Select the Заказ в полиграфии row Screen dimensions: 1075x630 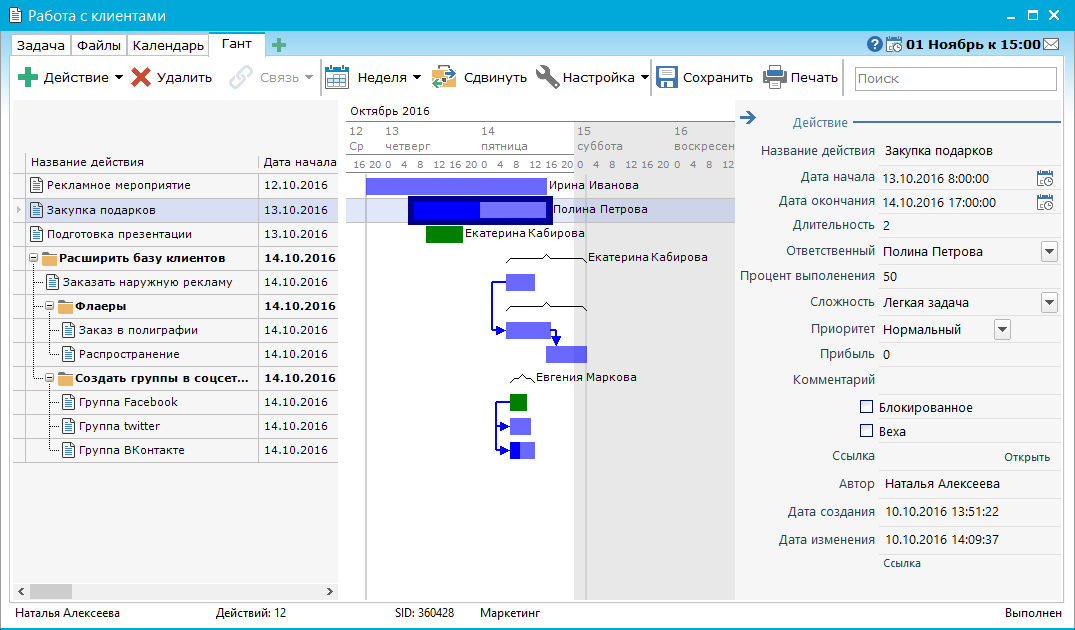[176, 330]
